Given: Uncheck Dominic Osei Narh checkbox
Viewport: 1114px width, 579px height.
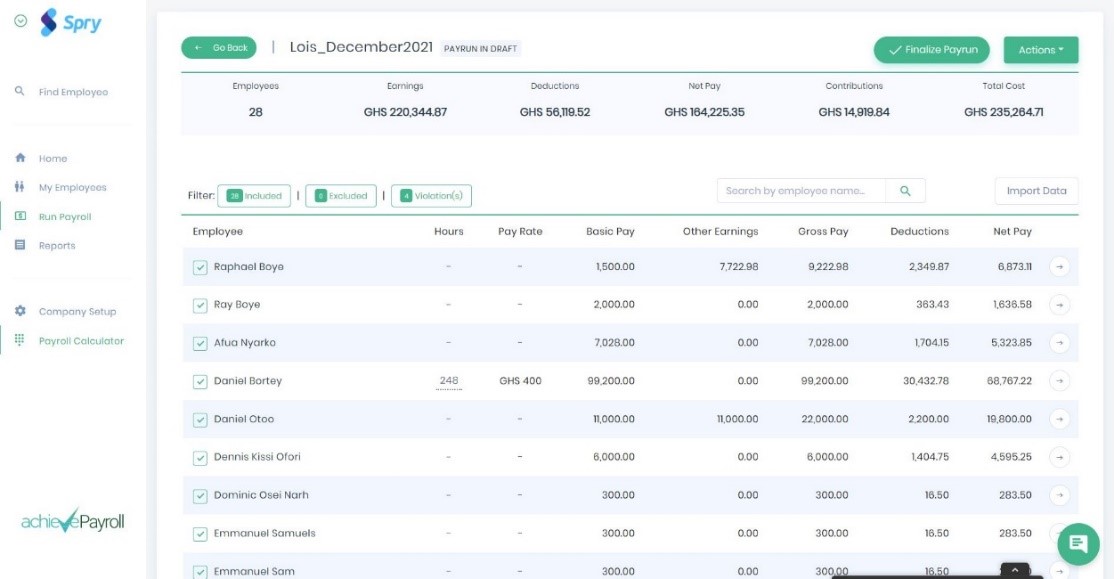Looking at the screenshot, I should pos(200,496).
